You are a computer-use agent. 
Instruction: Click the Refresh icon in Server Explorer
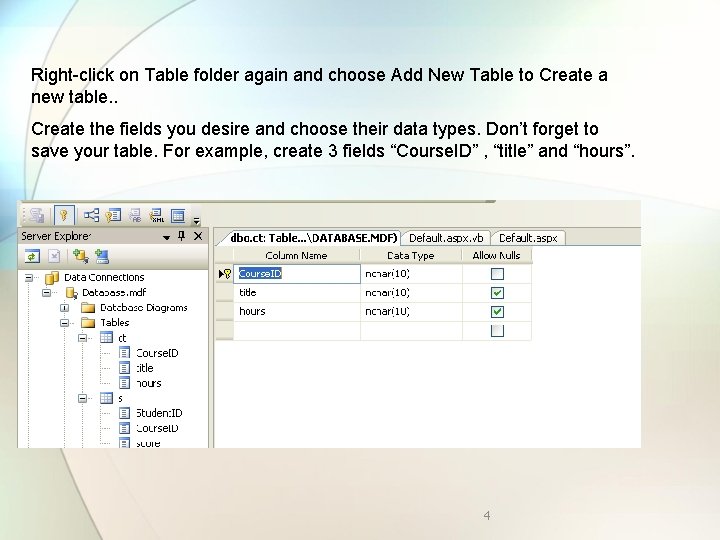32,256
